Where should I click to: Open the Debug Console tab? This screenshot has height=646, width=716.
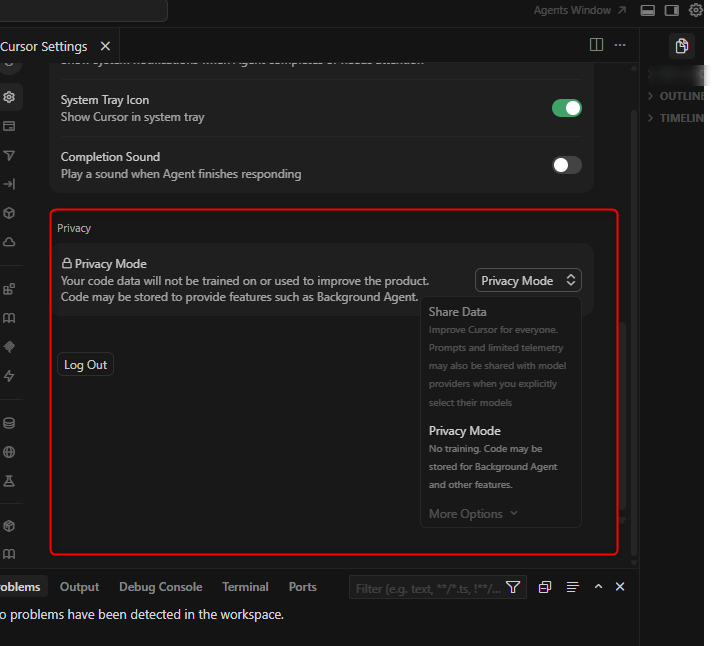pos(160,587)
